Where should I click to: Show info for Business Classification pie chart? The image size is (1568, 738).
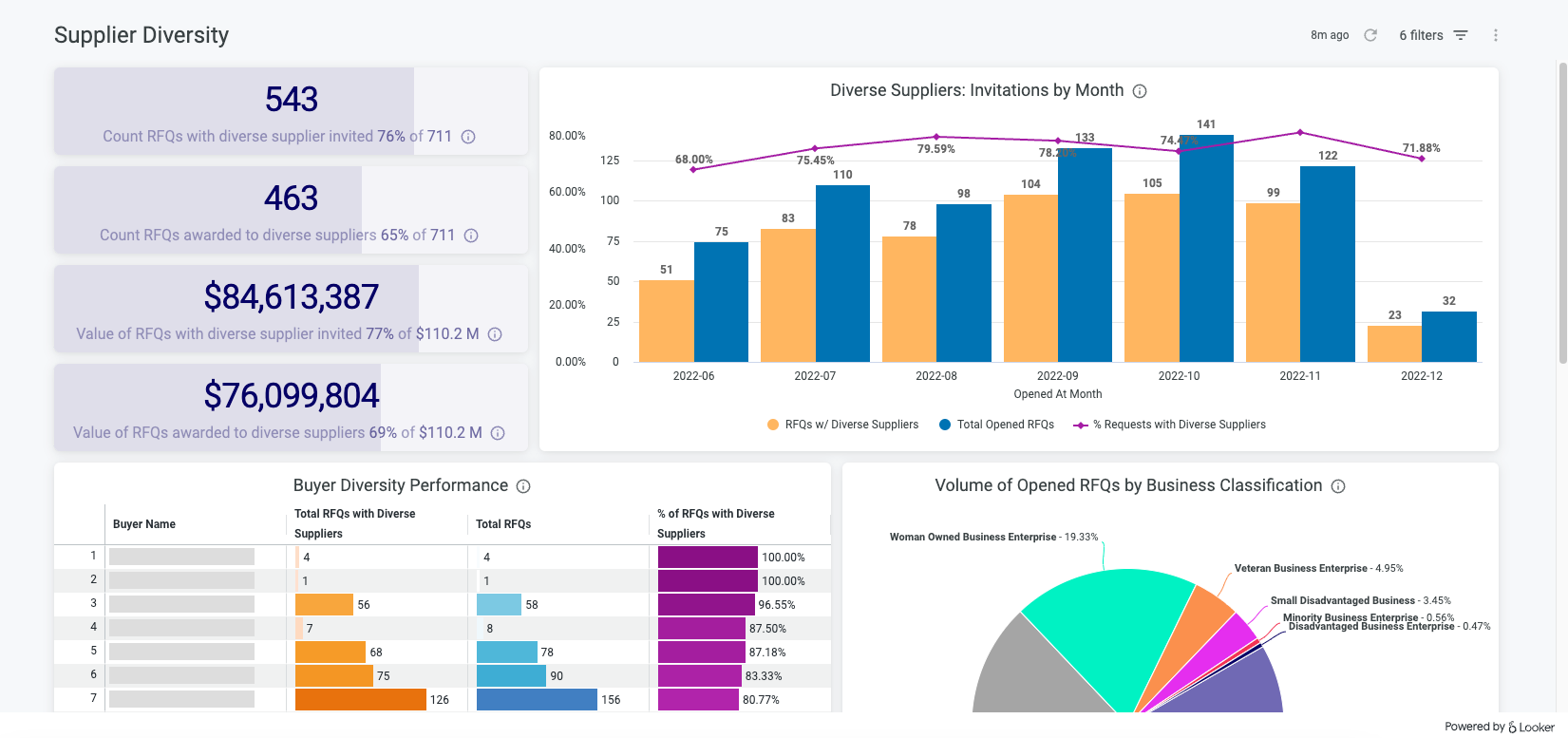(x=1338, y=486)
